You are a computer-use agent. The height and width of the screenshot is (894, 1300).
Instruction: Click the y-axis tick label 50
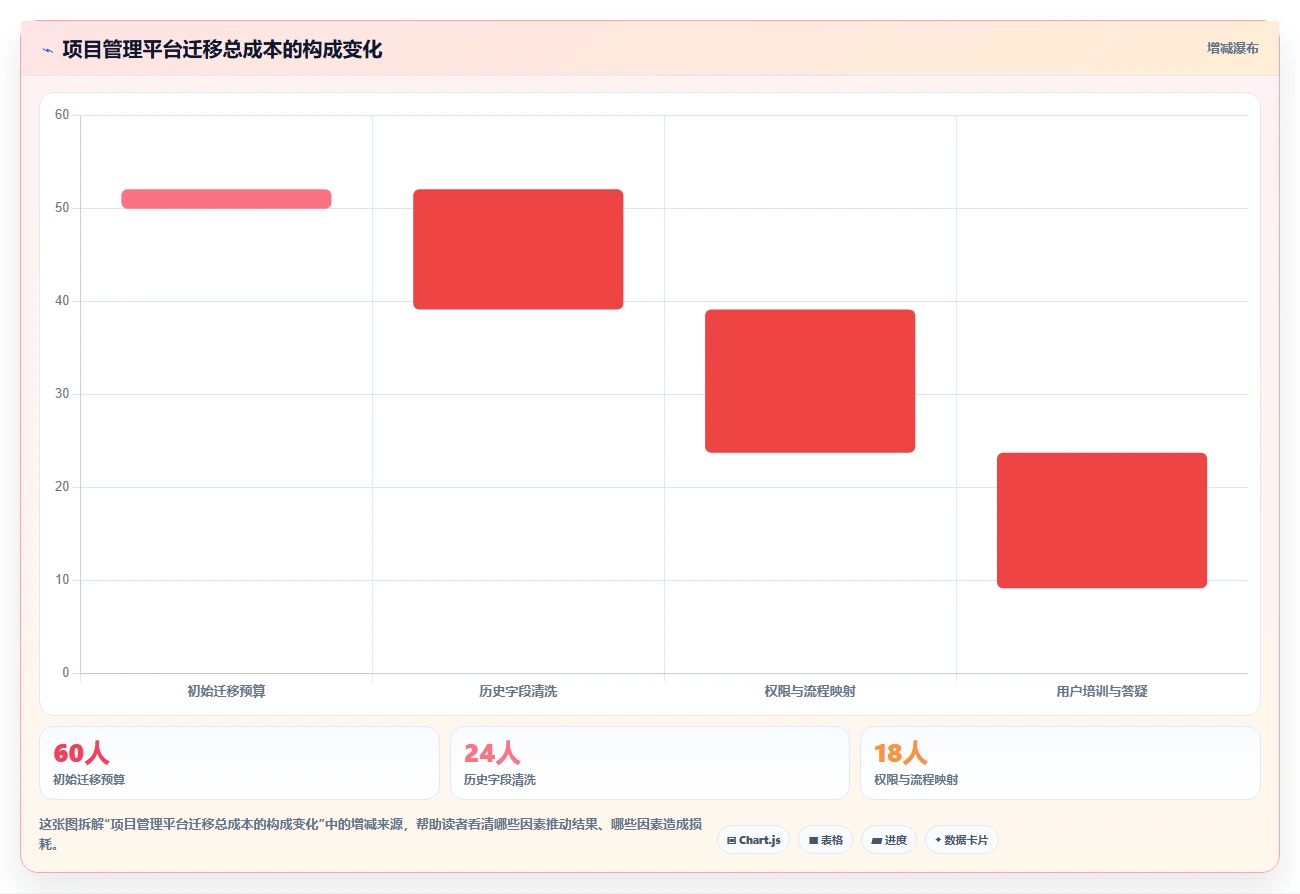pyautogui.click(x=62, y=208)
